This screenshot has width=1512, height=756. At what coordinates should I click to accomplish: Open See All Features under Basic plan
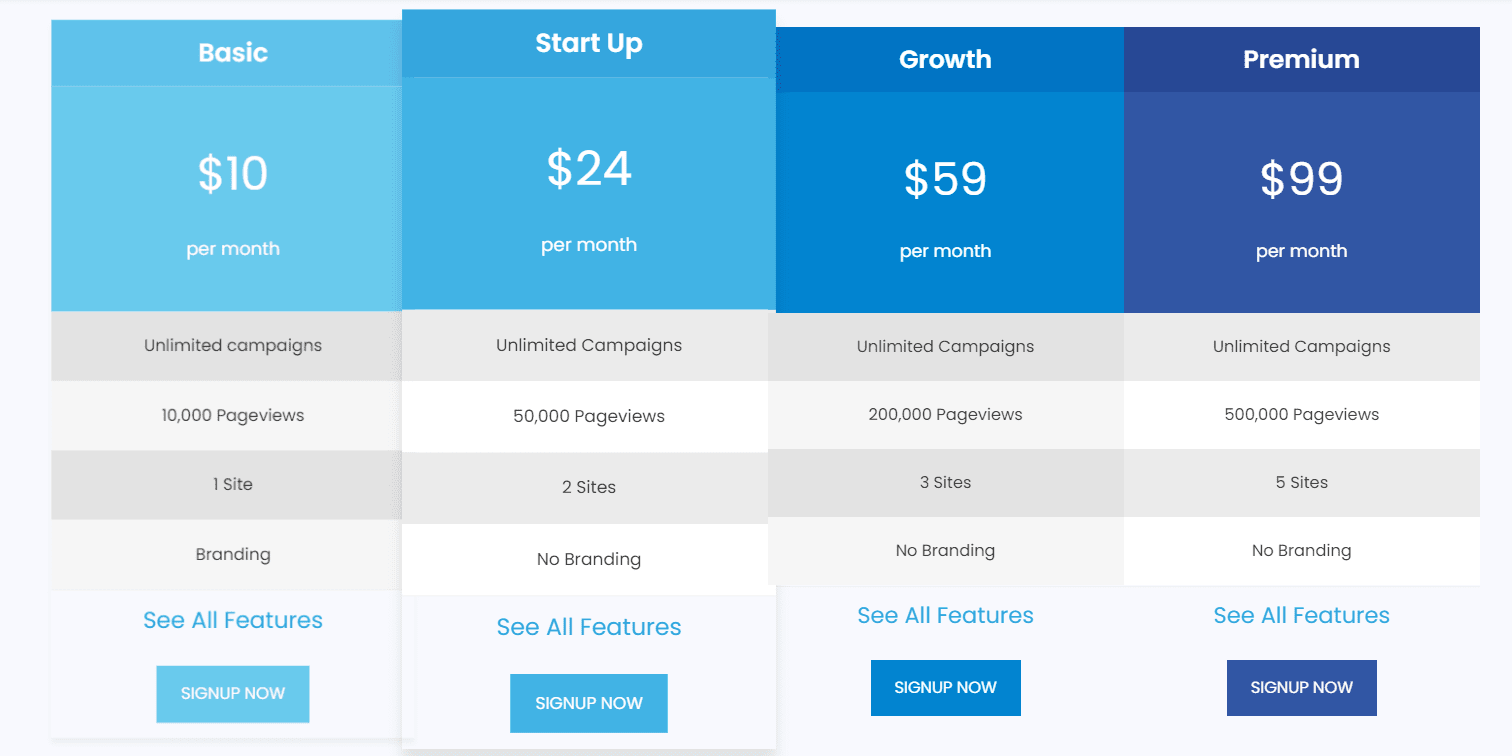[x=232, y=620]
